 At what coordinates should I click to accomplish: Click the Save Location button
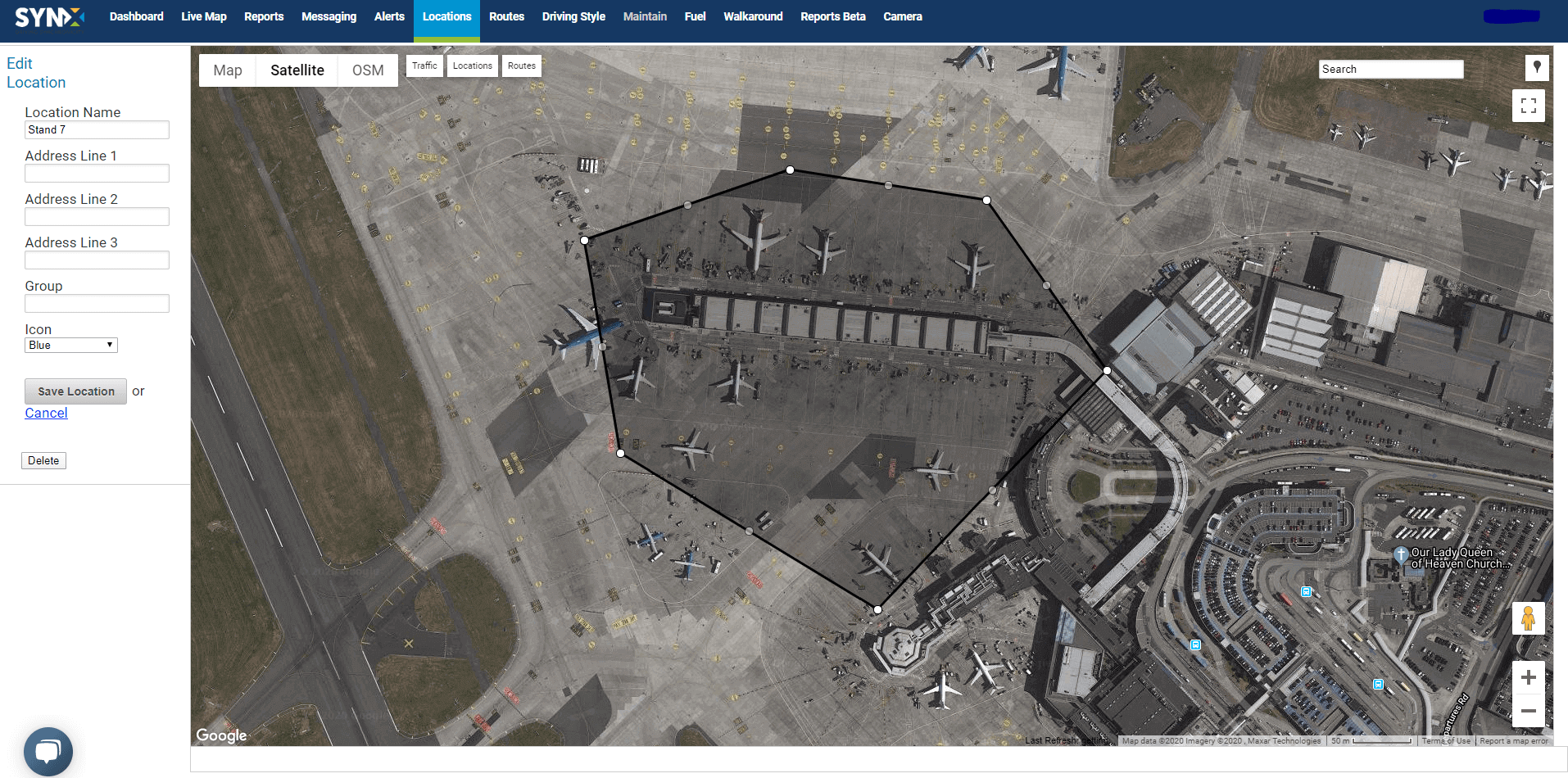(x=76, y=391)
